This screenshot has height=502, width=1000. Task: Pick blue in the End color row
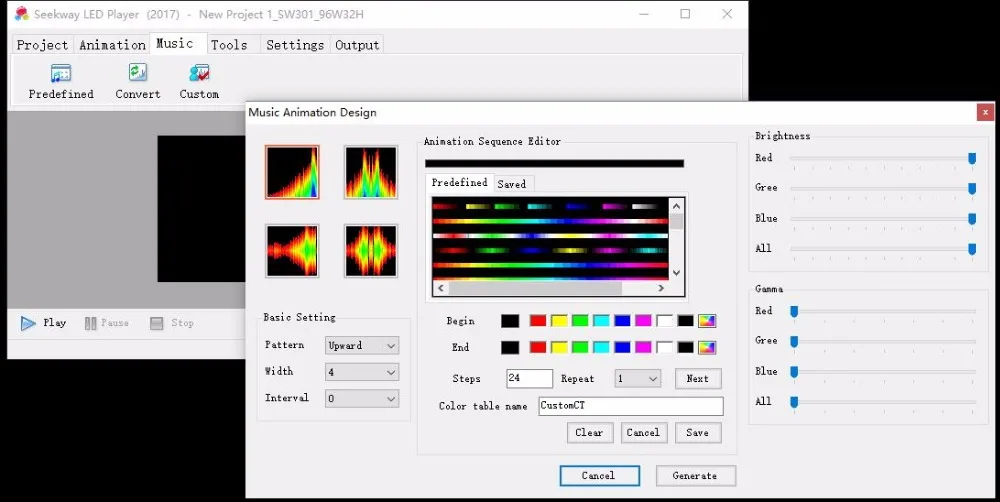click(622, 348)
